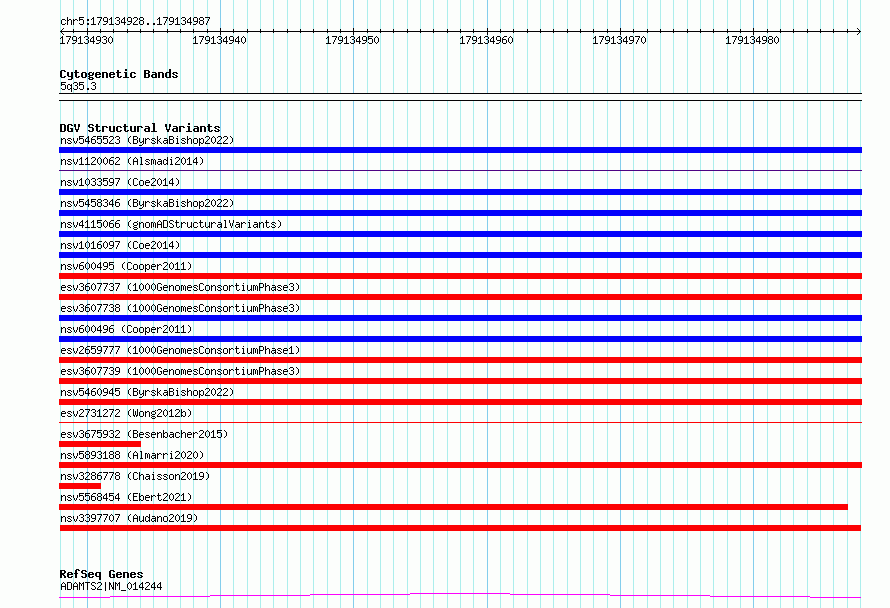Click nsv5893188 (Almarri2020) label
Screen dimensions: 890x608
pos(132,455)
